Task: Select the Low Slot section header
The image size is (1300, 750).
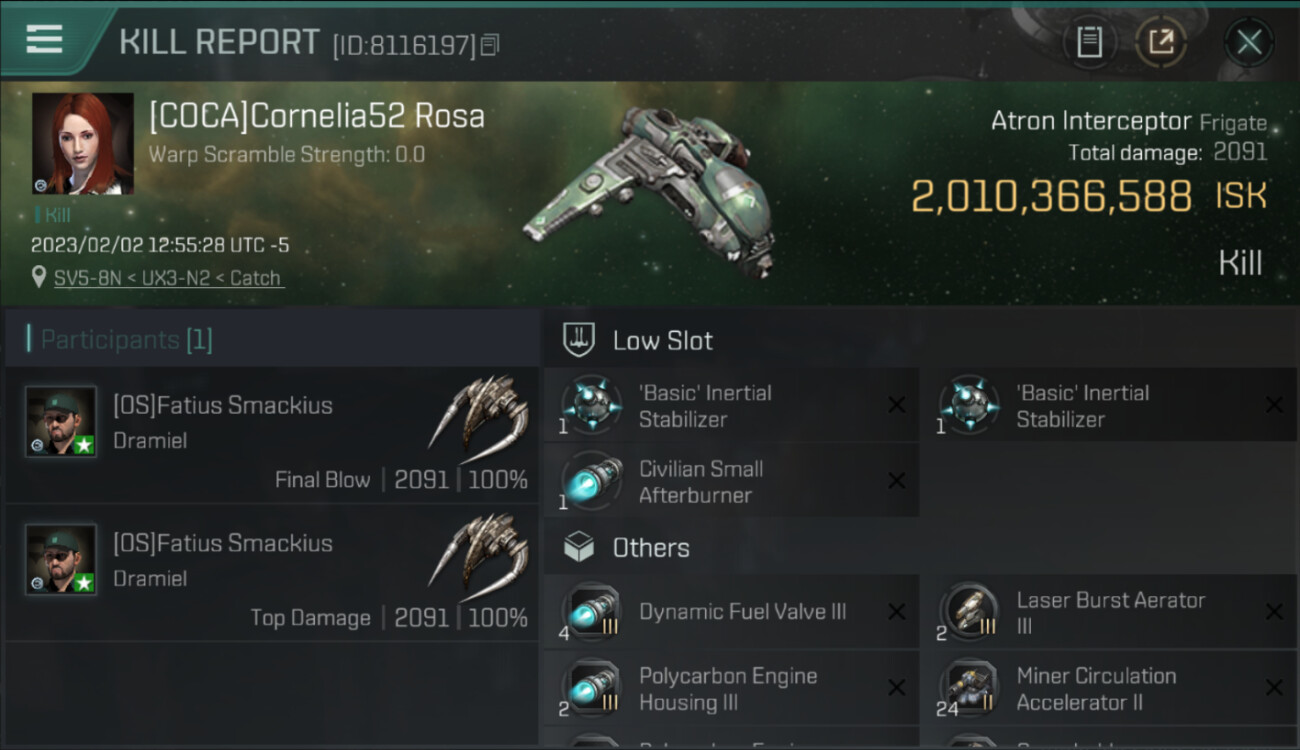Action: pos(662,340)
